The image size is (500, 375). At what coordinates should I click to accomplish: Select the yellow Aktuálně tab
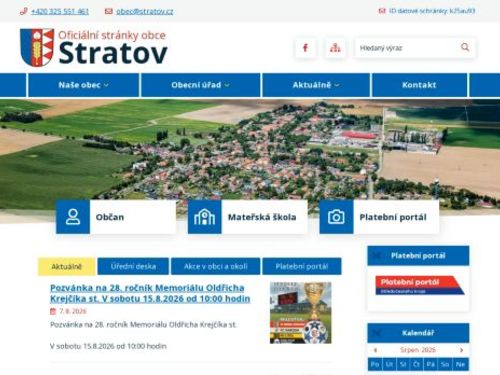tap(67, 266)
